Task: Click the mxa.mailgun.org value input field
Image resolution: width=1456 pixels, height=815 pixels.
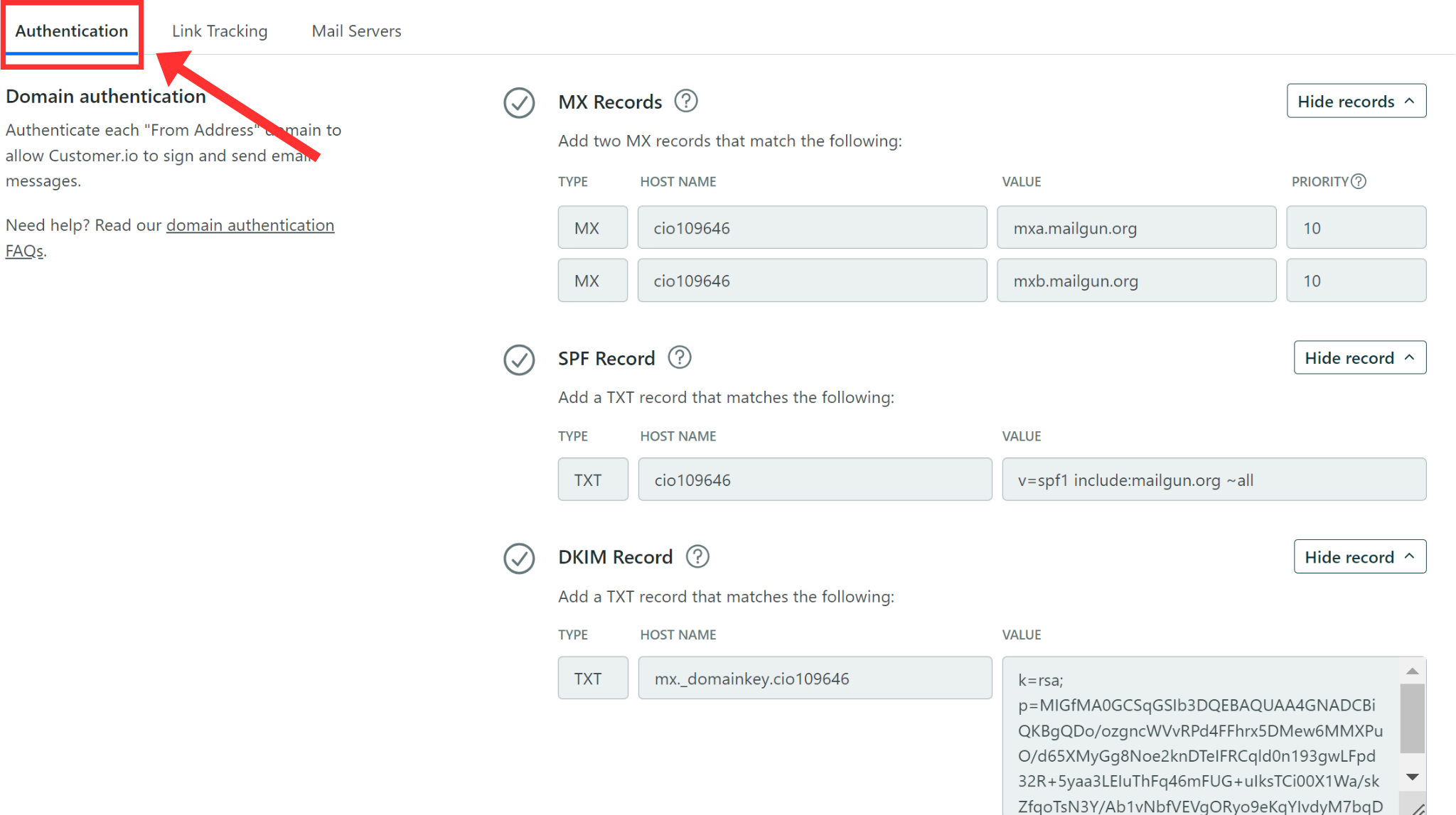Action: 1137,228
